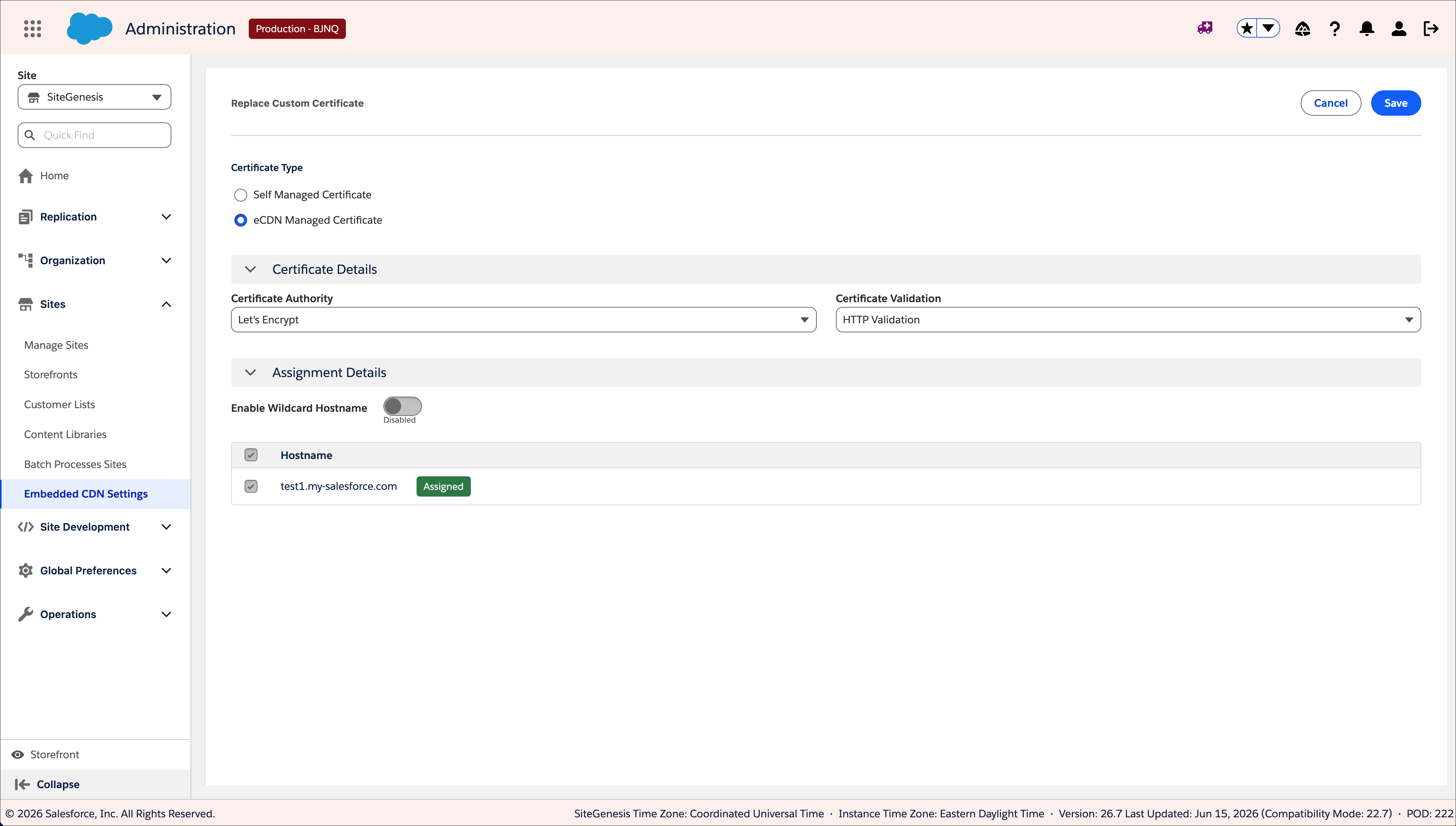
Task: Toggle the Hostname header select-all checkbox
Action: [x=251, y=455]
